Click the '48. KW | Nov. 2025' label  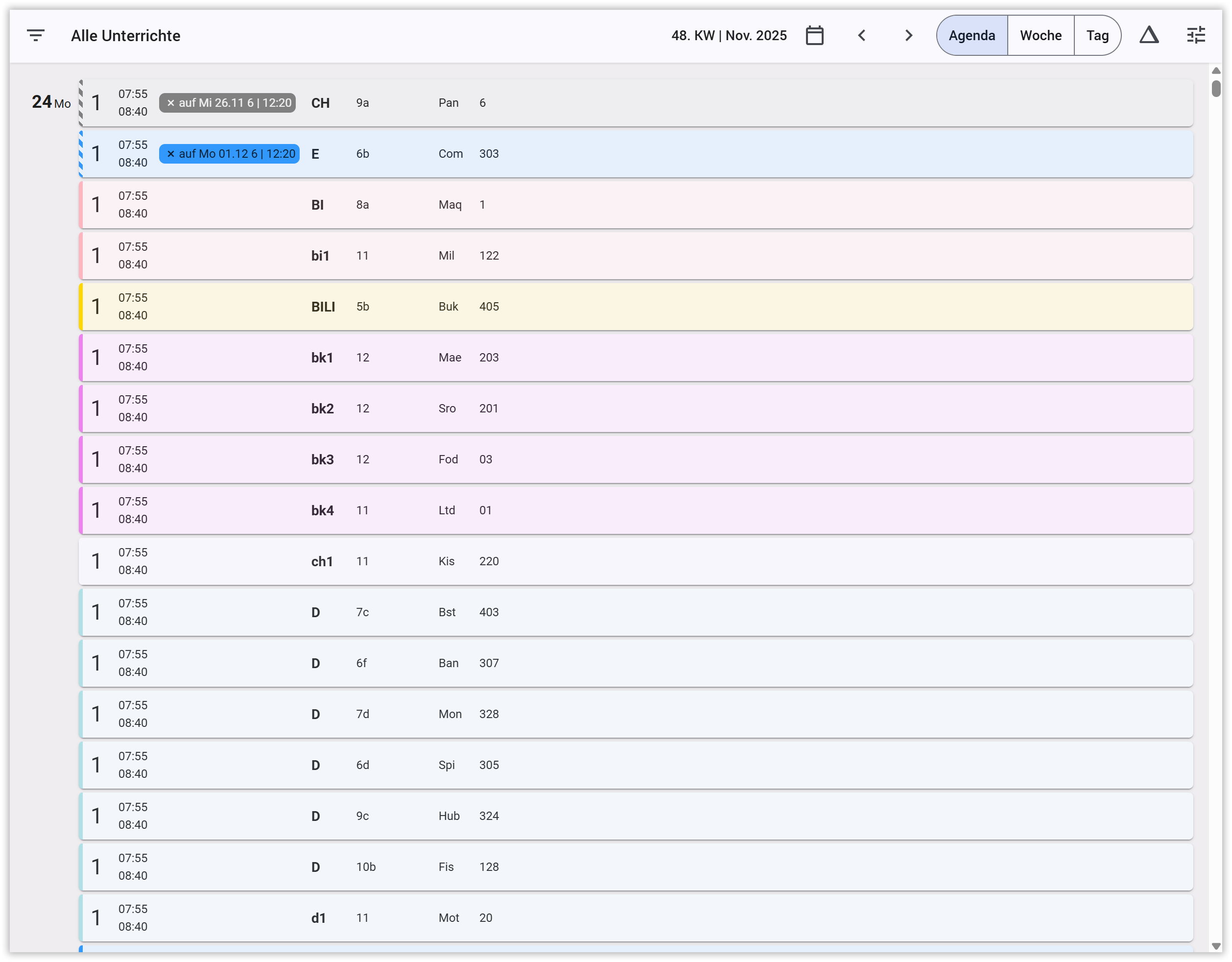click(729, 36)
